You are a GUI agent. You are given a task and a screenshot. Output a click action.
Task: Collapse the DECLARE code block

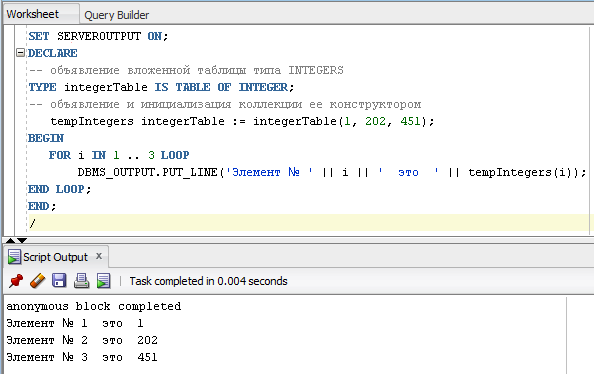pos(20,53)
